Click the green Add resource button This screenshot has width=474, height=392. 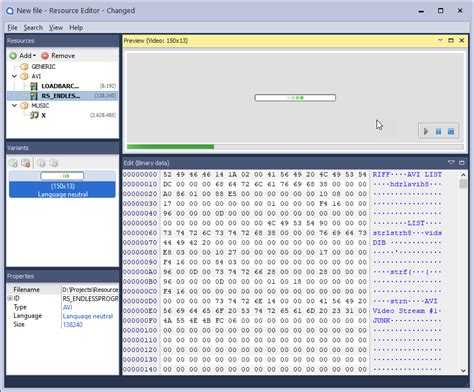click(x=22, y=56)
